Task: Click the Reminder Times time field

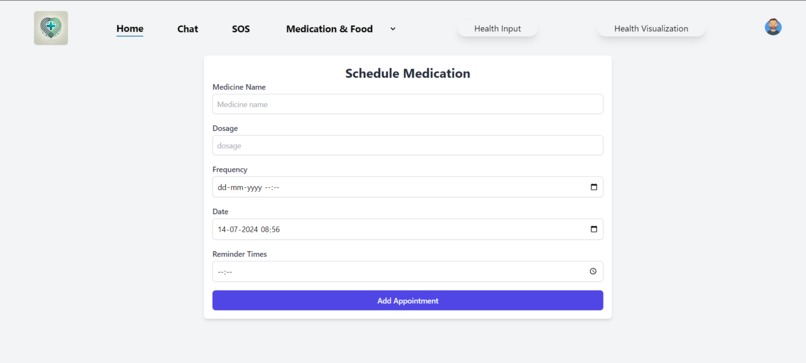Action: click(x=408, y=271)
